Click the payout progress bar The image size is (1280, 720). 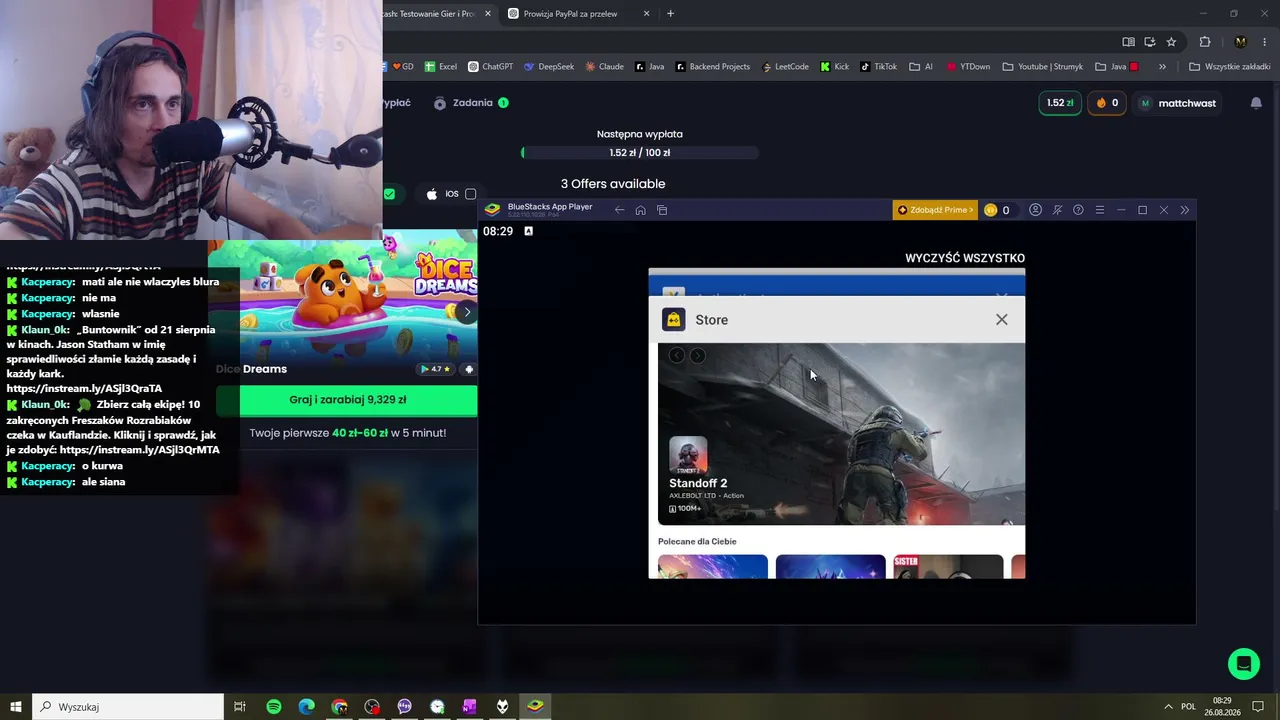click(x=640, y=153)
